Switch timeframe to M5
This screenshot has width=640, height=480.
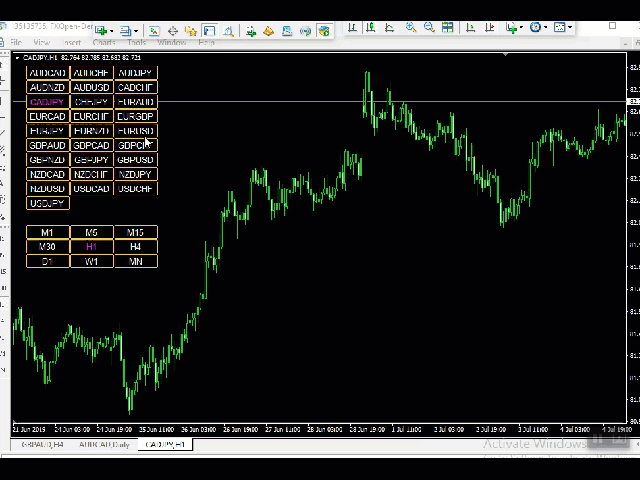tap(91, 232)
